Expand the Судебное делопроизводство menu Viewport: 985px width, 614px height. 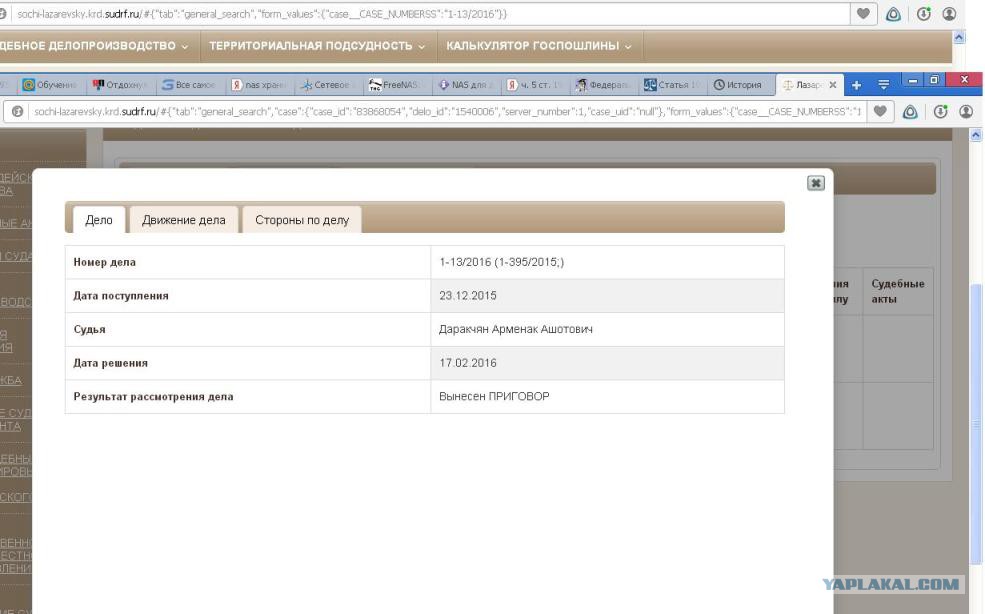coord(94,46)
